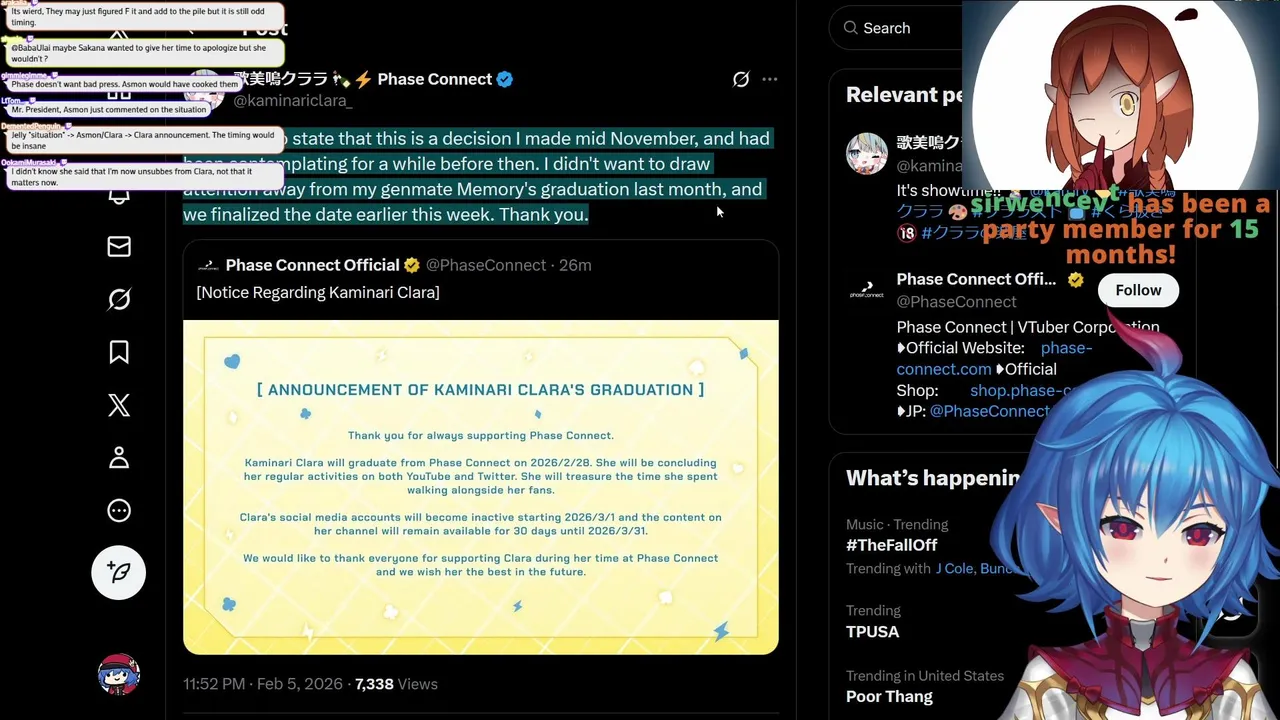
Task: Follow Phase Connect Official account
Action: tap(1138, 290)
